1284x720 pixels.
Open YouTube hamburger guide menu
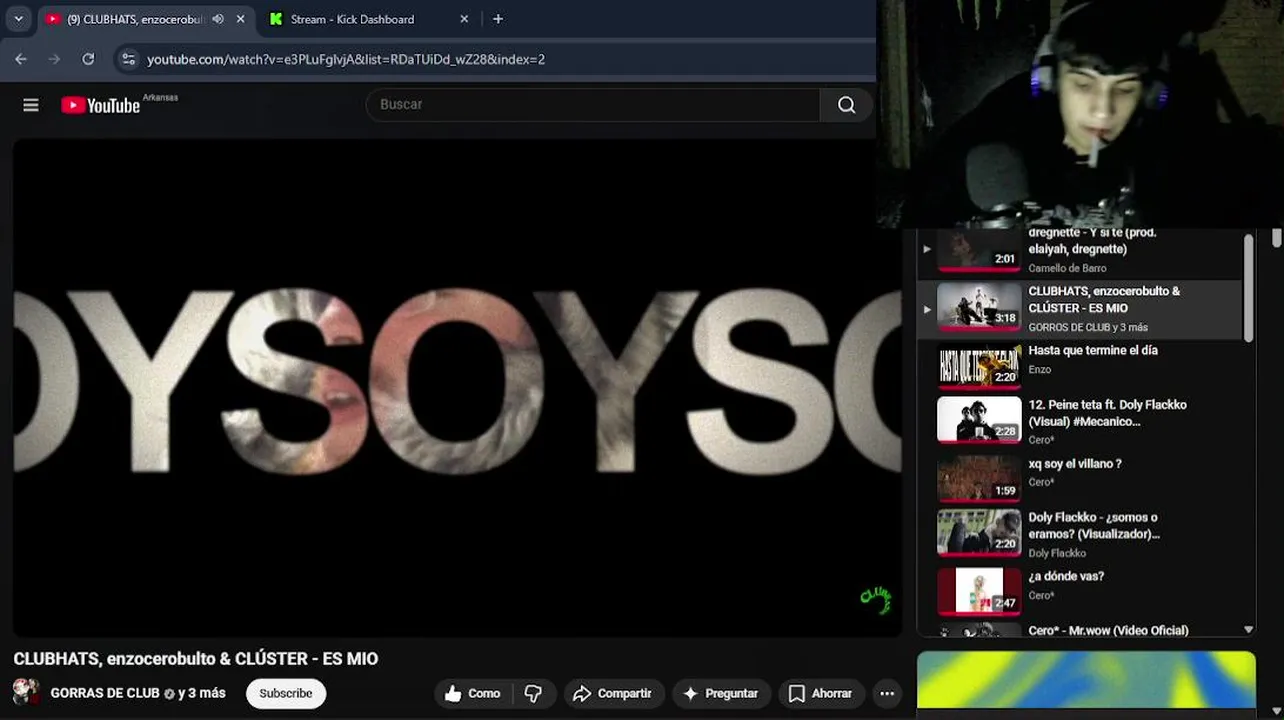[x=31, y=105]
